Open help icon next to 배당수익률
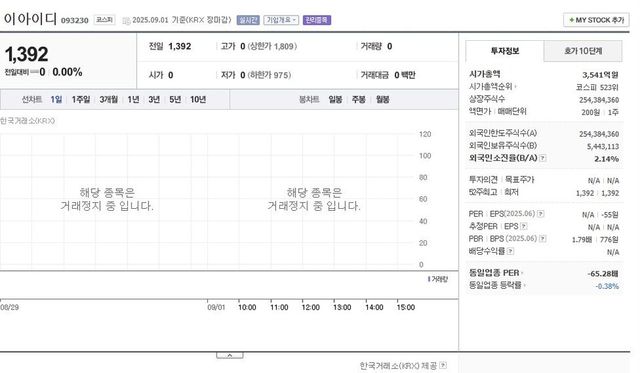This screenshot has width=640, height=373. click(511, 251)
